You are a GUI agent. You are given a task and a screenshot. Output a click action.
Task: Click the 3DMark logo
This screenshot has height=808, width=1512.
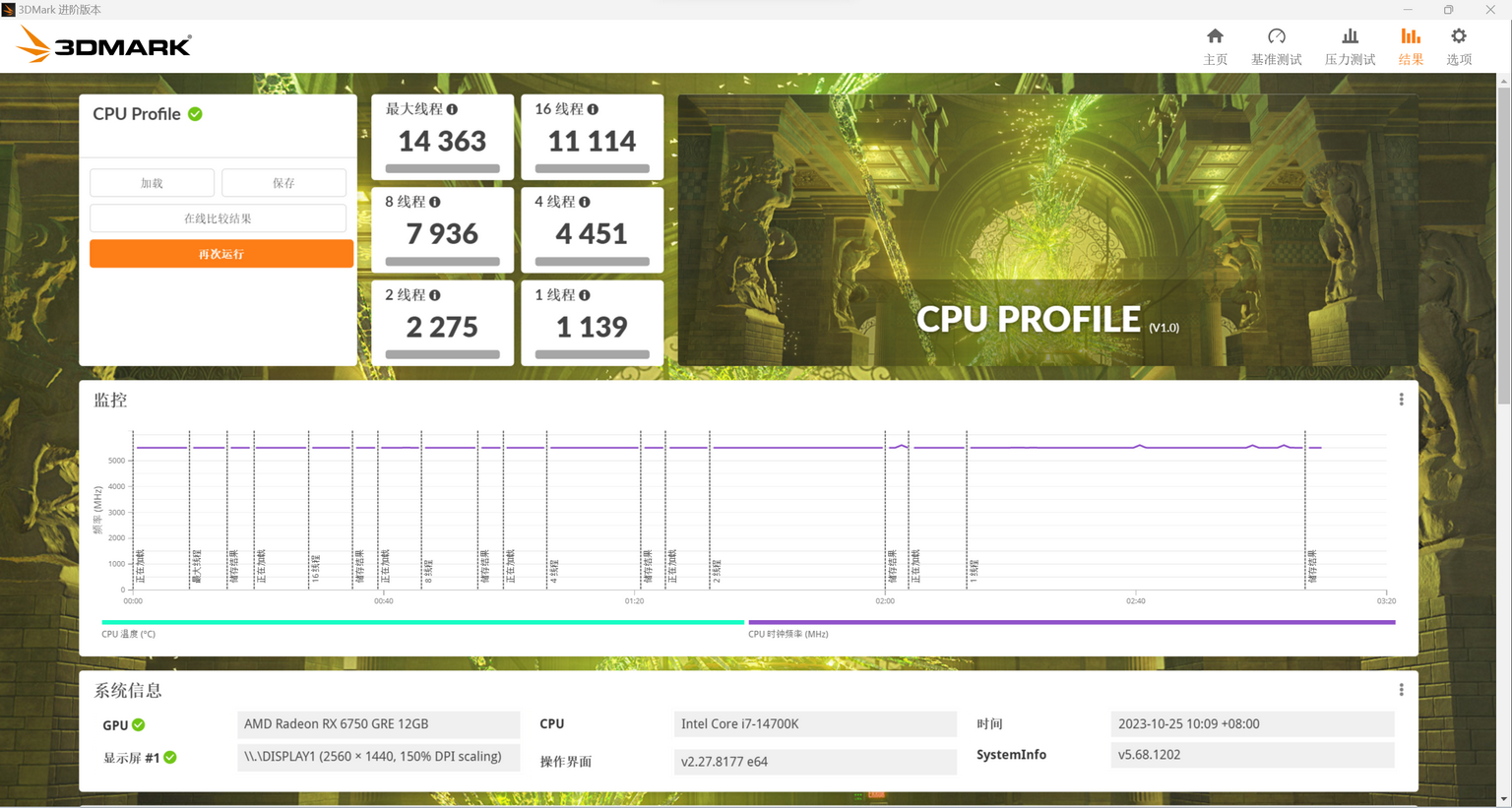pyautogui.click(x=103, y=44)
